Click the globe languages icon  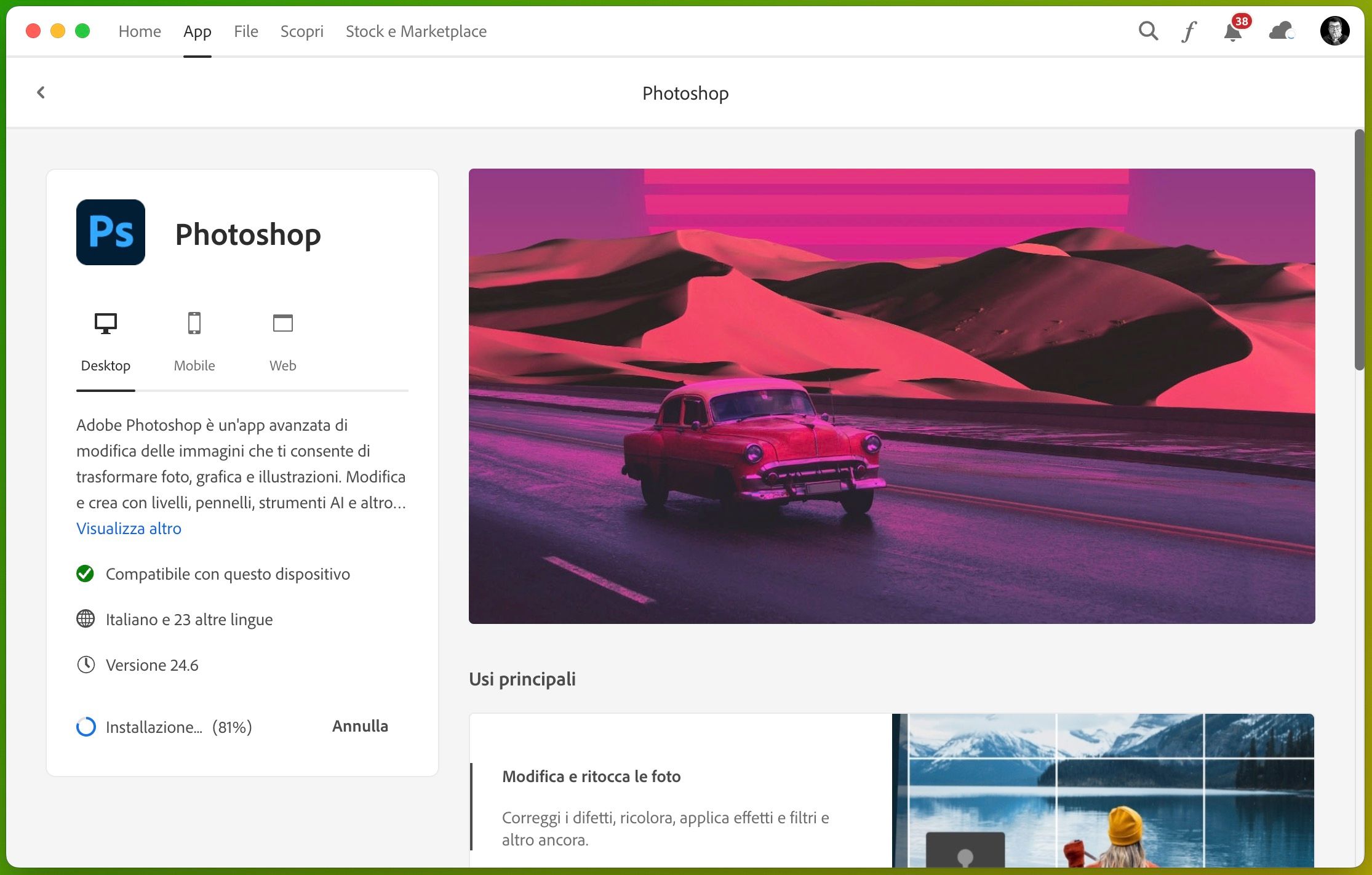tap(86, 619)
